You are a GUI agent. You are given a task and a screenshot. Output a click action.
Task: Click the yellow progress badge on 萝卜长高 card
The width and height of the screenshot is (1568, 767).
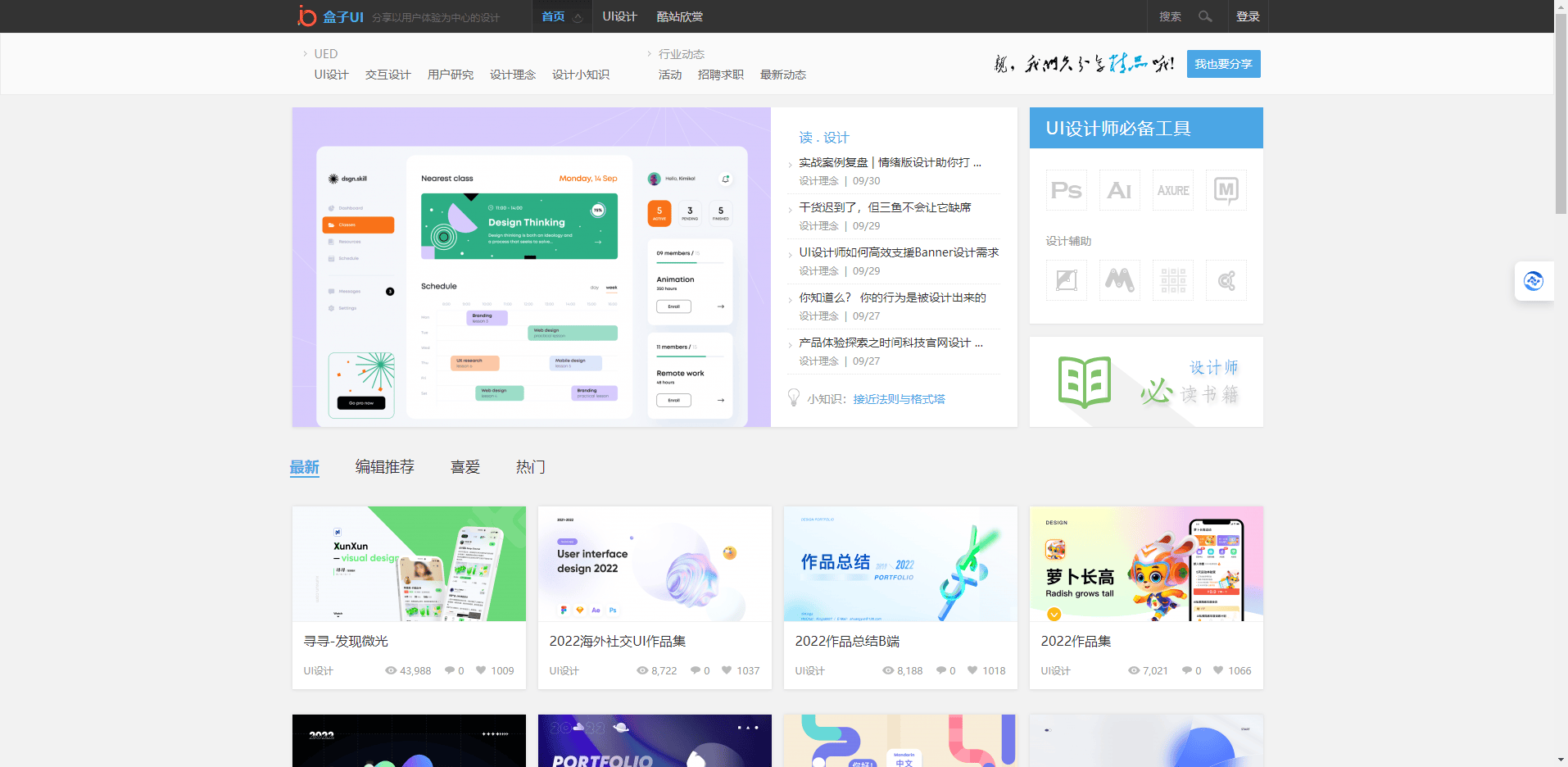tap(1054, 614)
